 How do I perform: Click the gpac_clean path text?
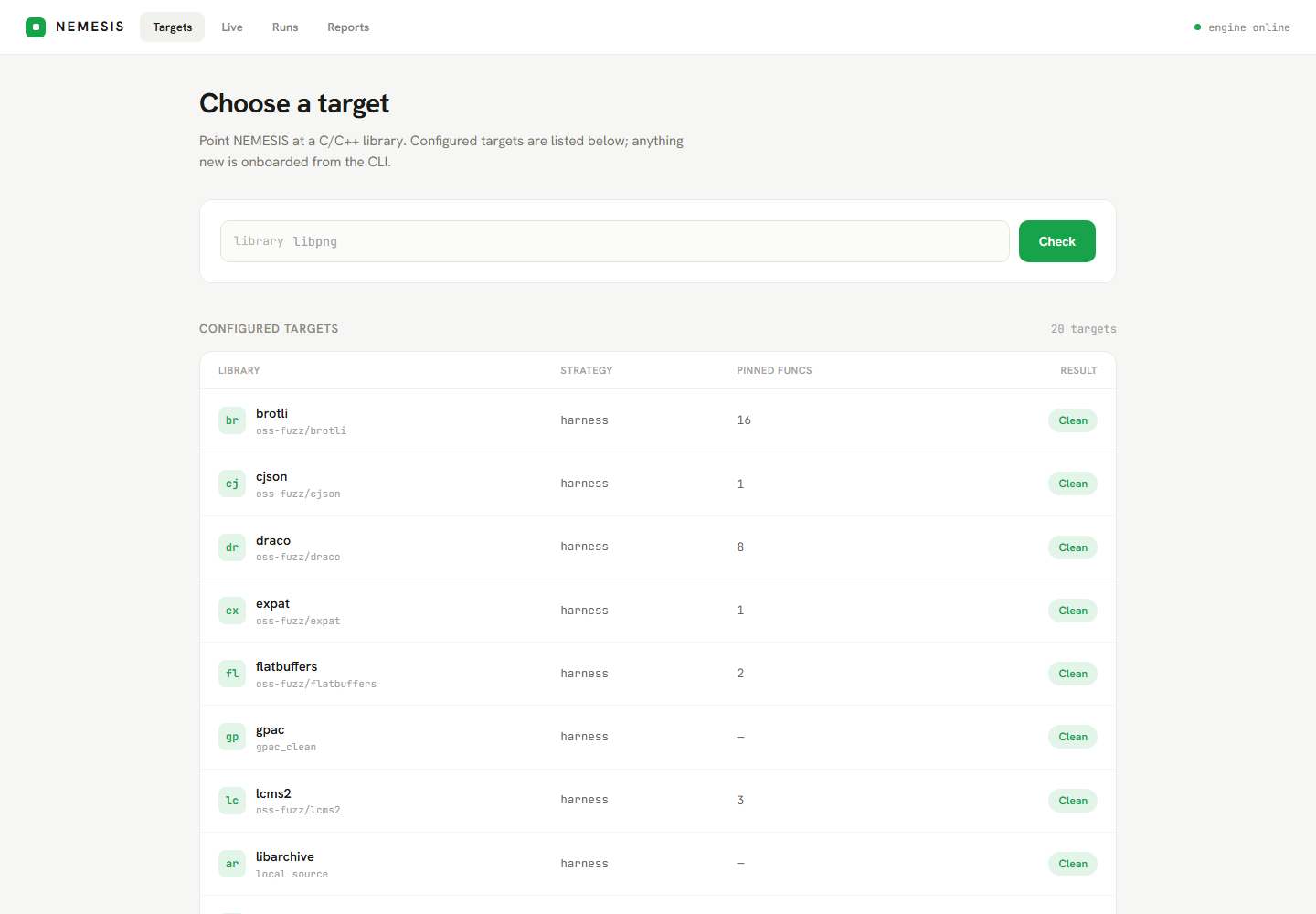tap(286, 747)
